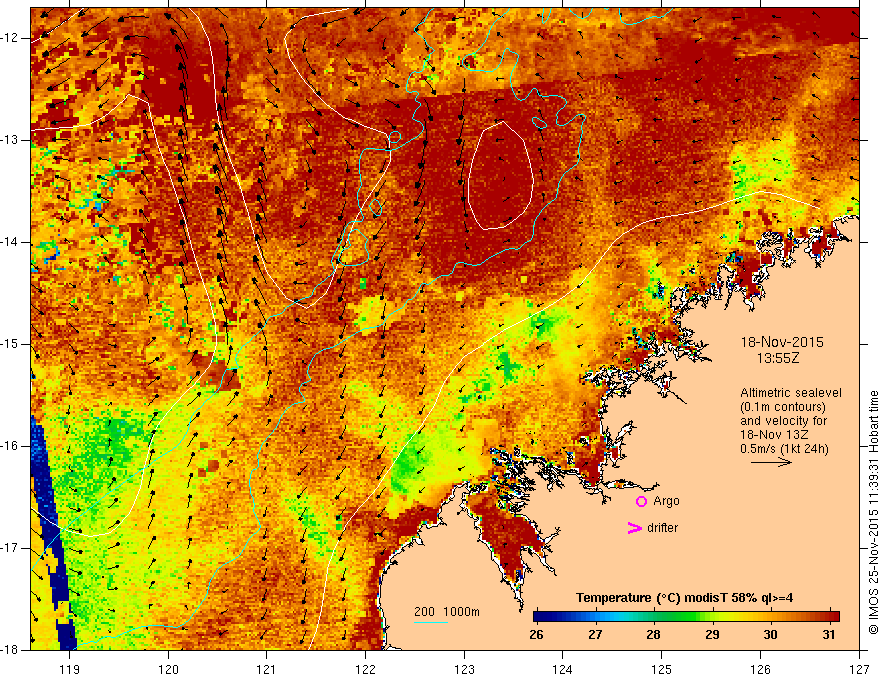Click colorbar tick label 30
This screenshot has height=680, width=880.
point(770,635)
